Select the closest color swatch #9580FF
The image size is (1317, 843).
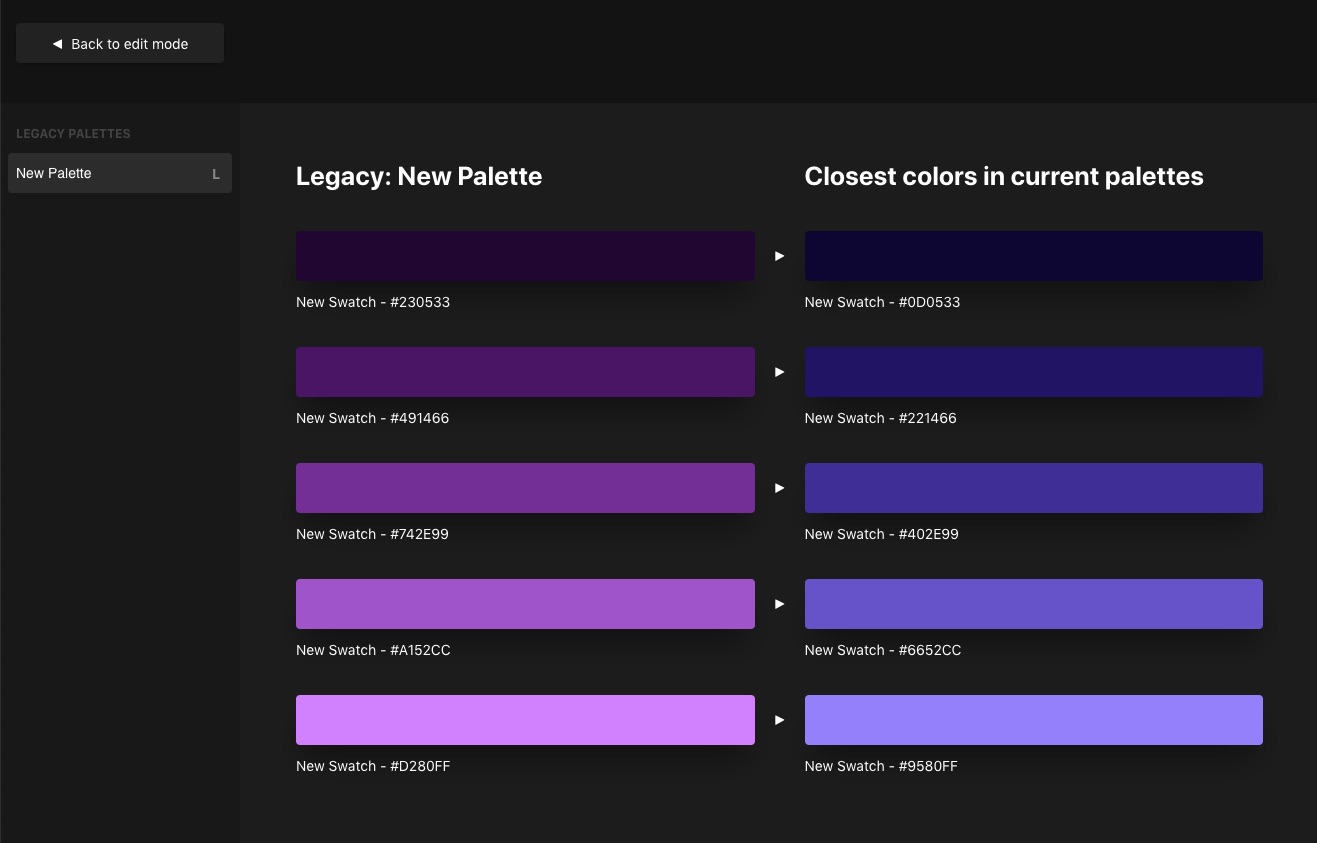pos(1033,720)
